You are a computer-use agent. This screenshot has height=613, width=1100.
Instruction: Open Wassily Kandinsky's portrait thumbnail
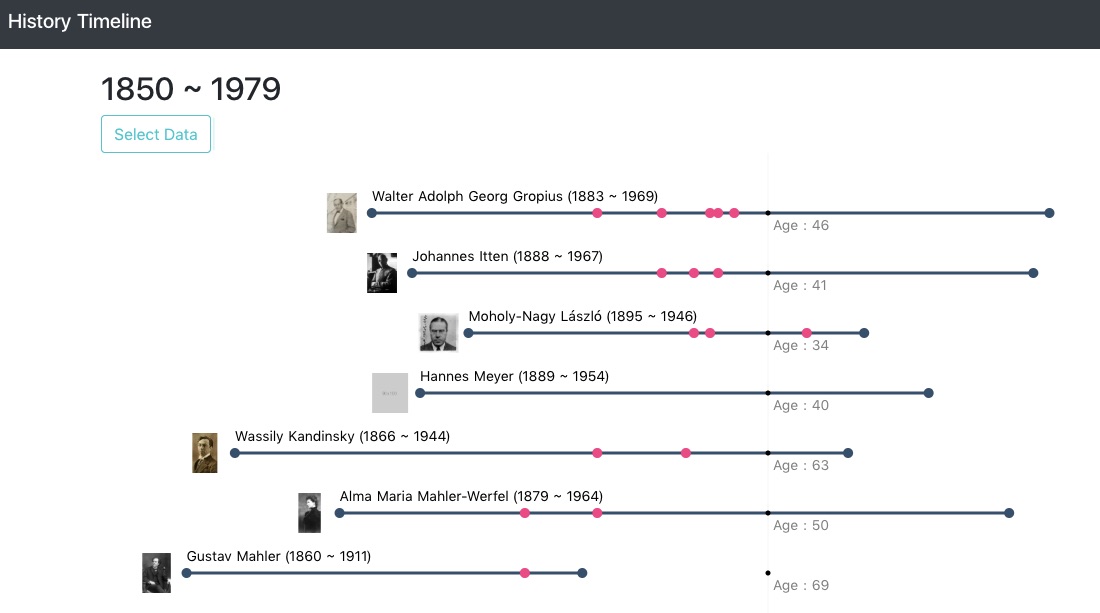click(205, 452)
